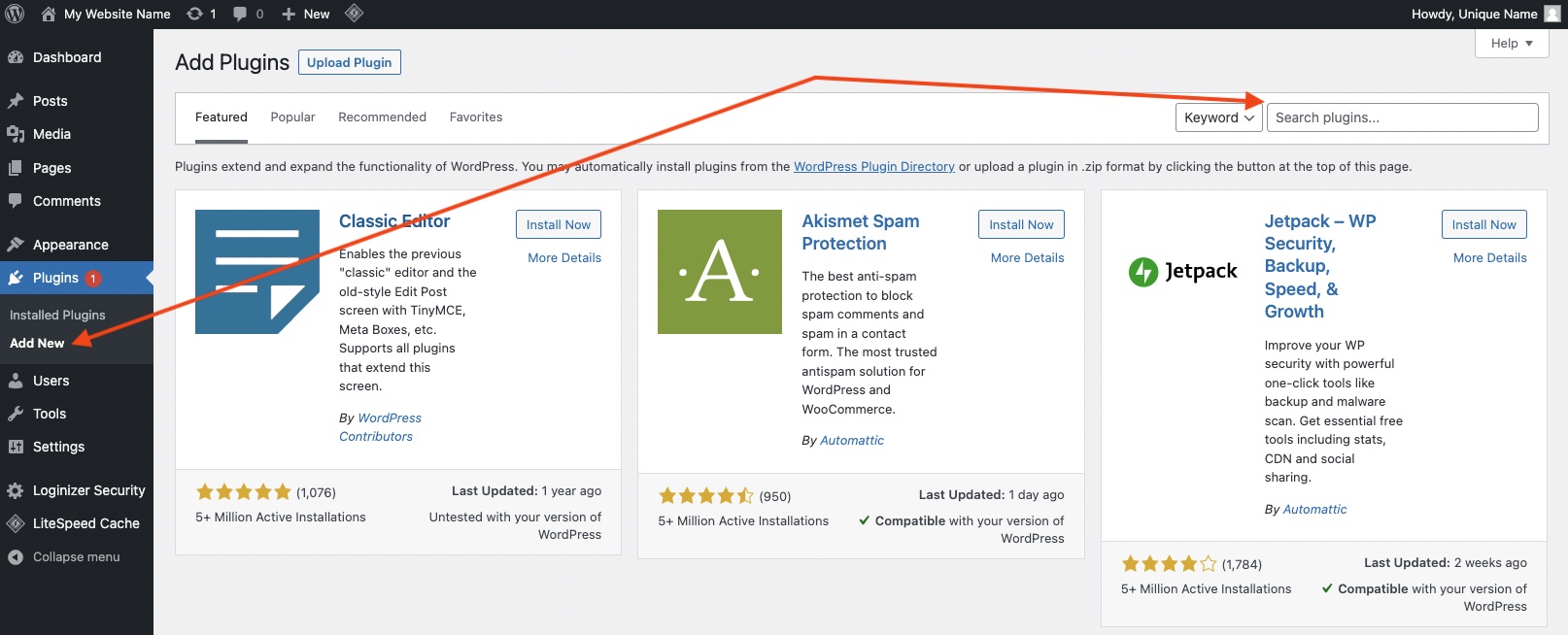The image size is (1568, 635).
Task: Click My Website Name in admin bar
Action: click(x=118, y=14)
